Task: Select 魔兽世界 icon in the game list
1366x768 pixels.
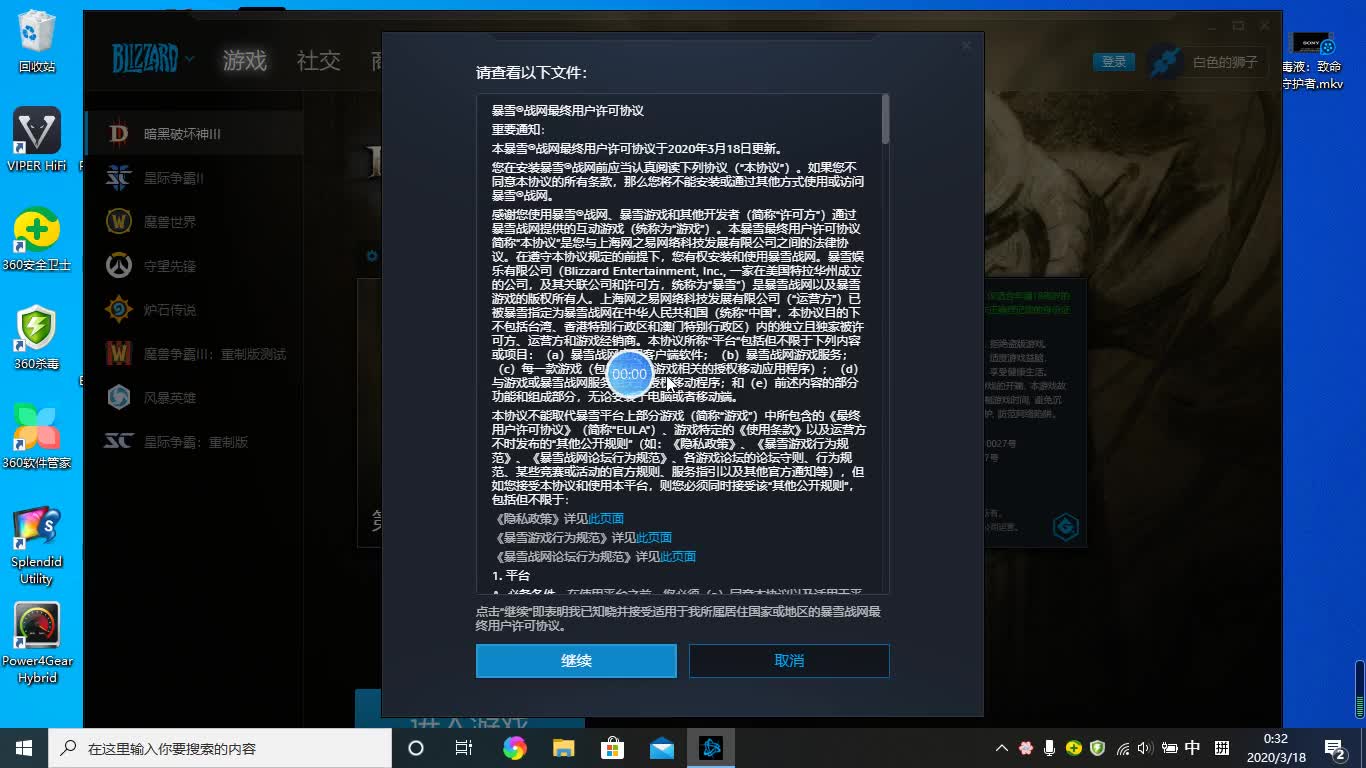Action: pyautogui.click(x=119, y=222)
